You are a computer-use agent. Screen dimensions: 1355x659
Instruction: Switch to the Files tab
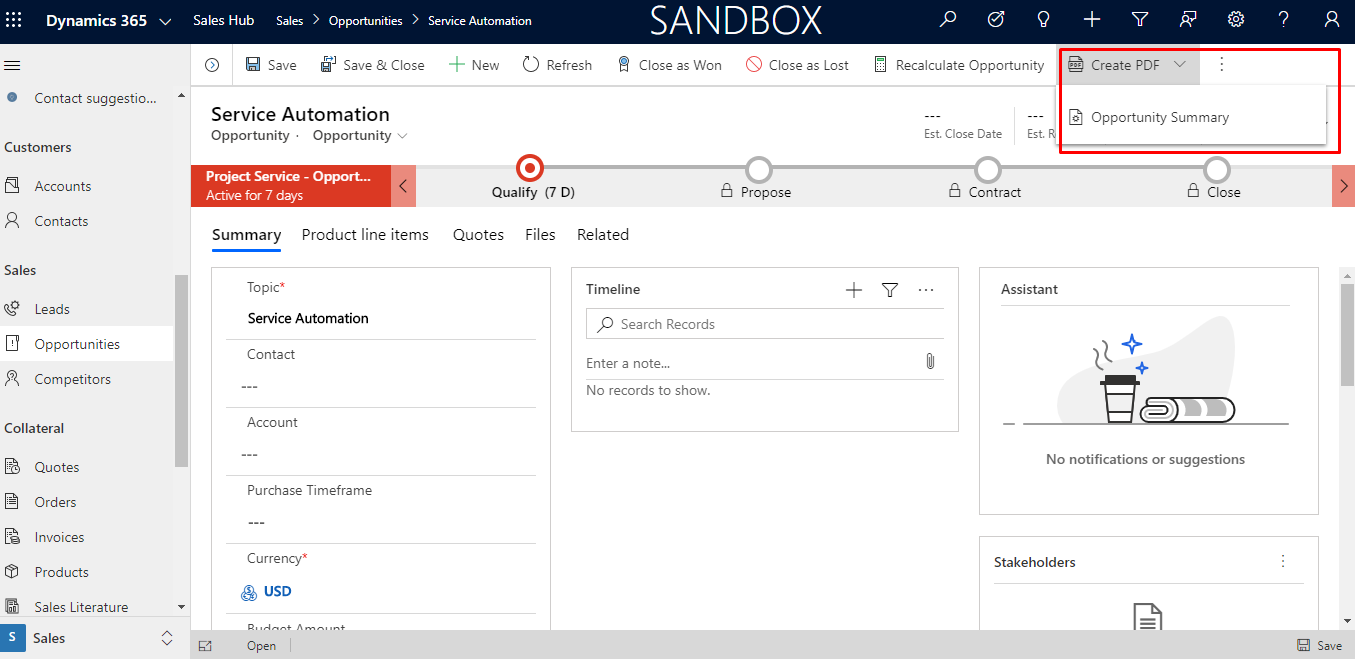point(540,235)
